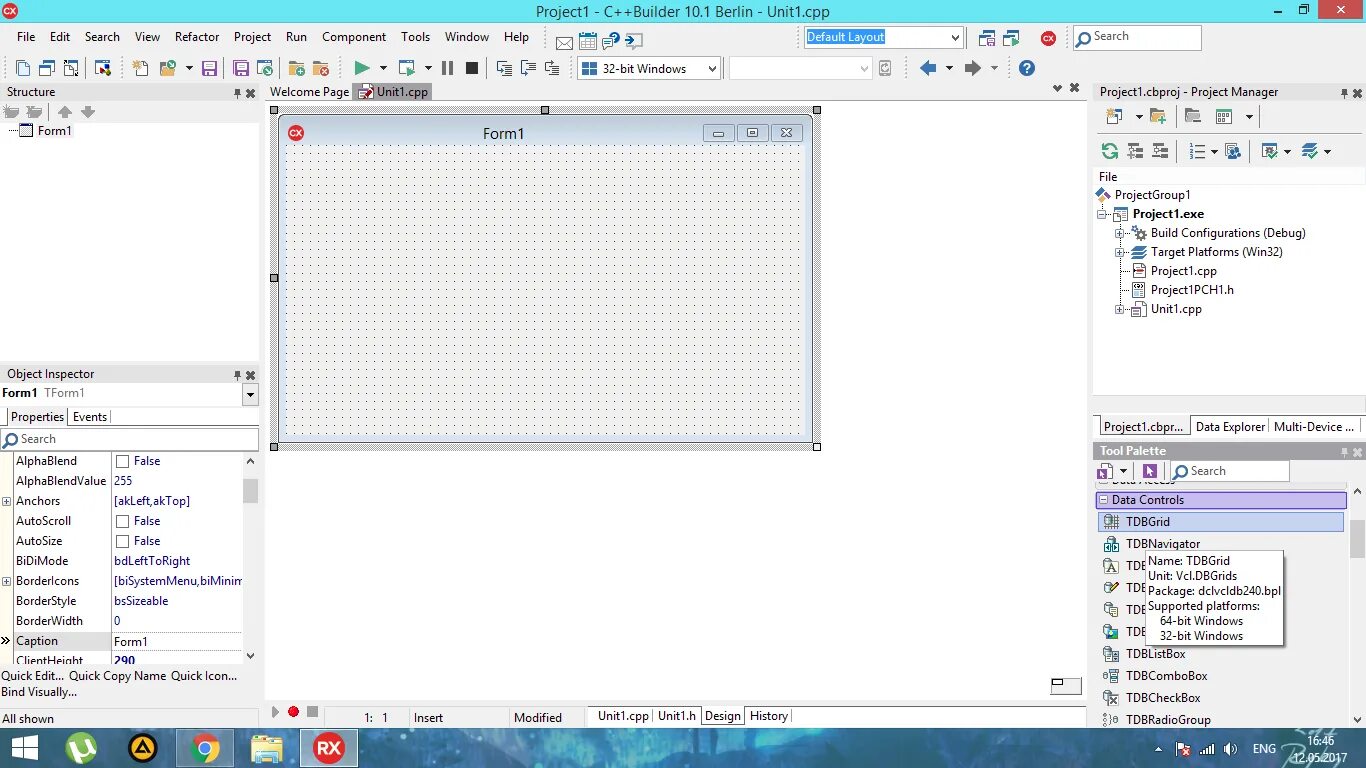Viewport: 1366px width, 768px height.
Task: Click the Trace Into debugger icon
Action: tap(504, 68)
